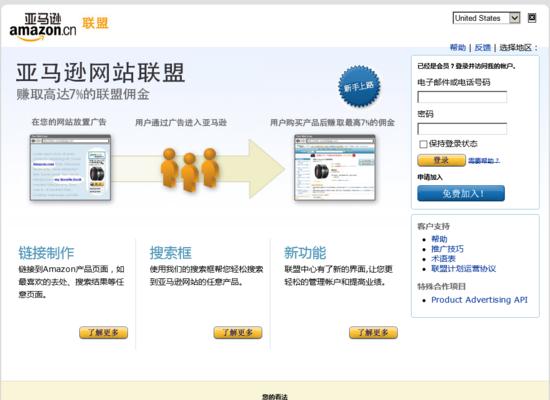Open the United States region dropdown

point(486,18)
